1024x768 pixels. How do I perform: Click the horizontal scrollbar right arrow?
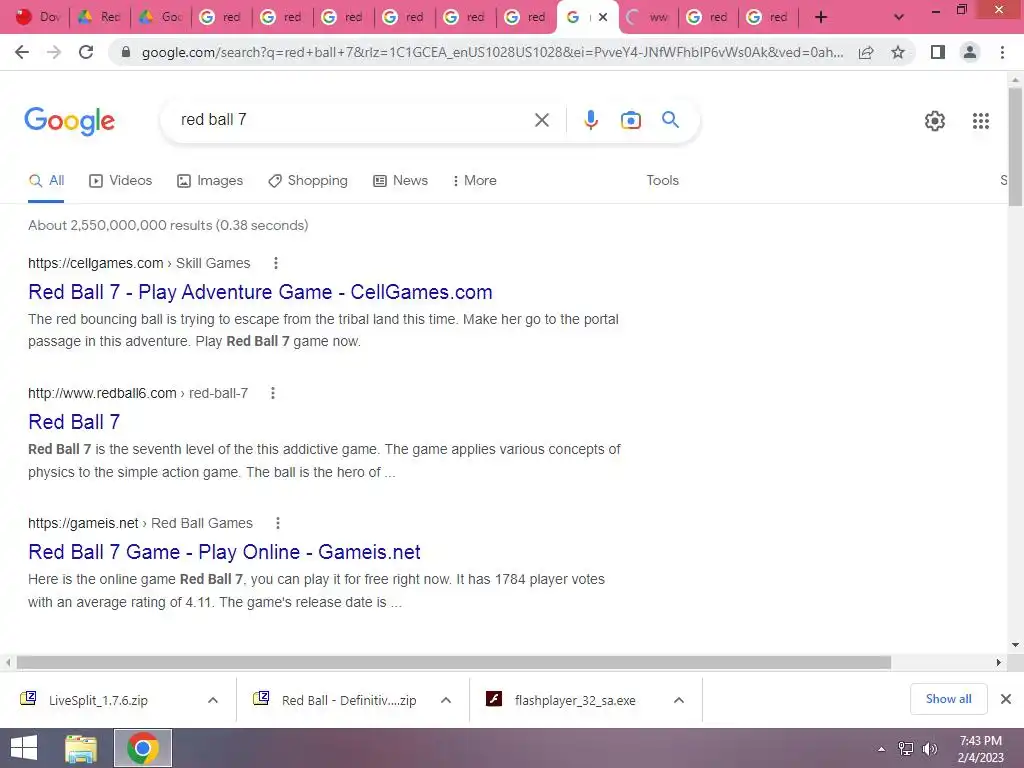(x=998, y=662)
